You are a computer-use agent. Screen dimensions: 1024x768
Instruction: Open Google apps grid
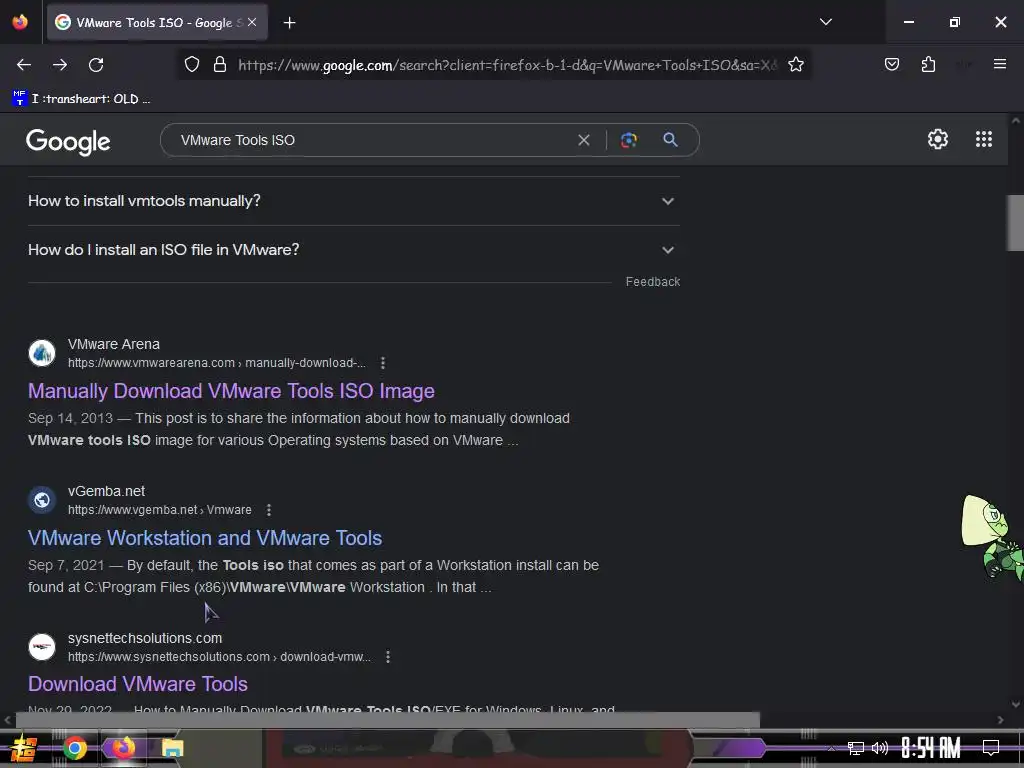point(984,139)
